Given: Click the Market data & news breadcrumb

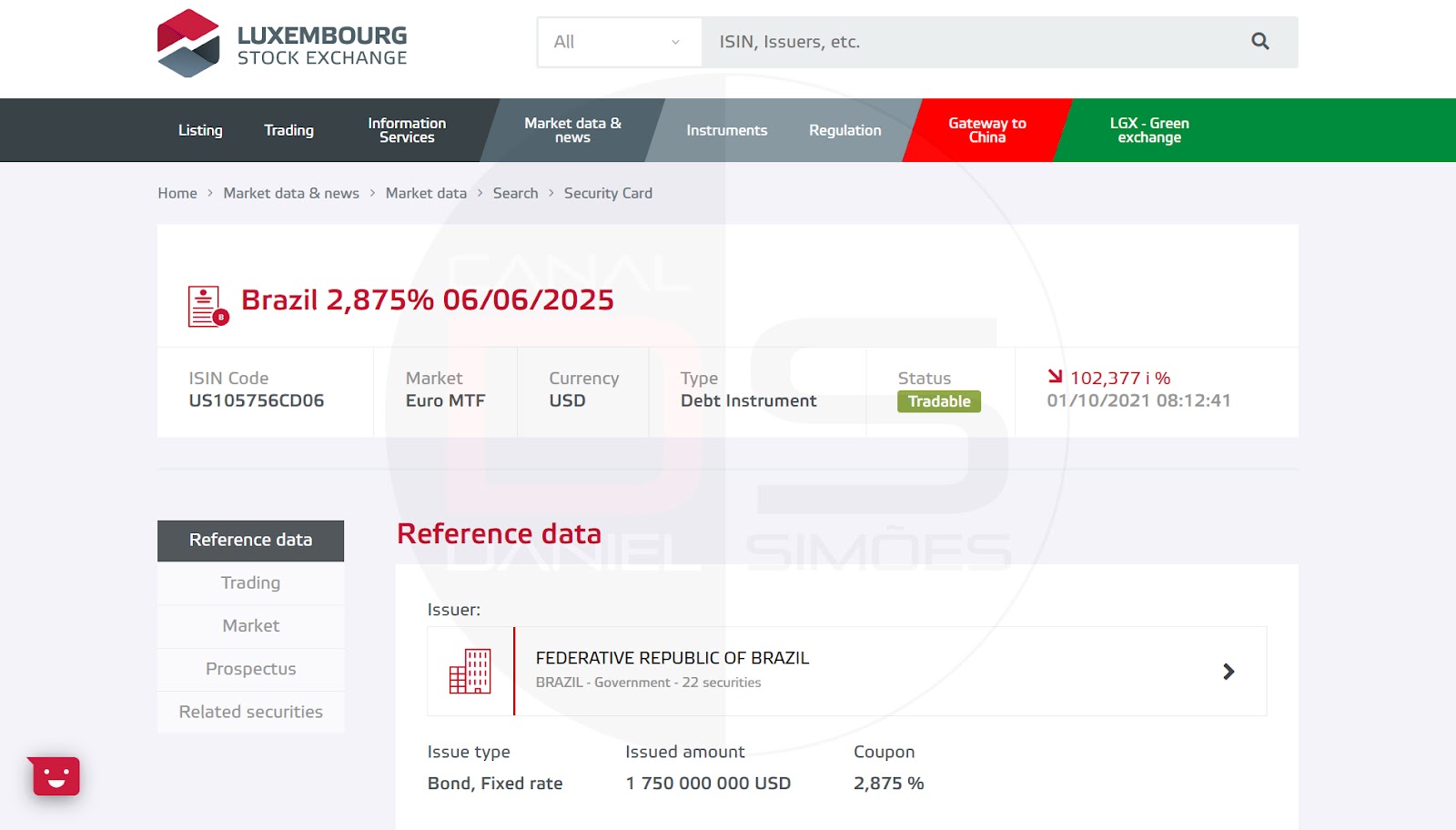Looking at the screenshot, I should tap(291, 193).
